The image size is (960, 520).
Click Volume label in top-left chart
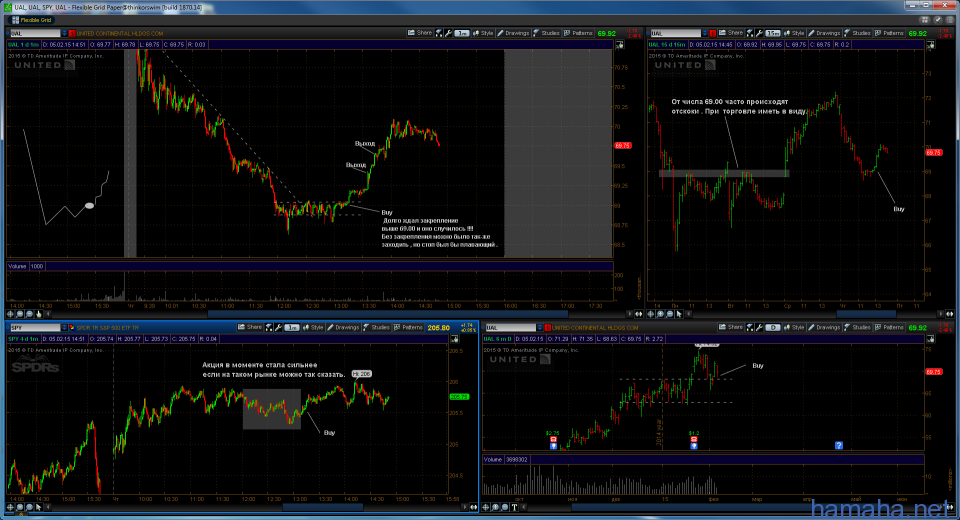coord(17,266)
